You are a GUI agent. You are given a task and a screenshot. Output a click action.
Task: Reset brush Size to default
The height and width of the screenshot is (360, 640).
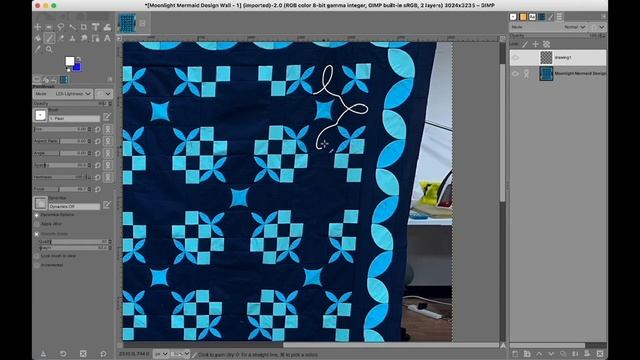98,129
